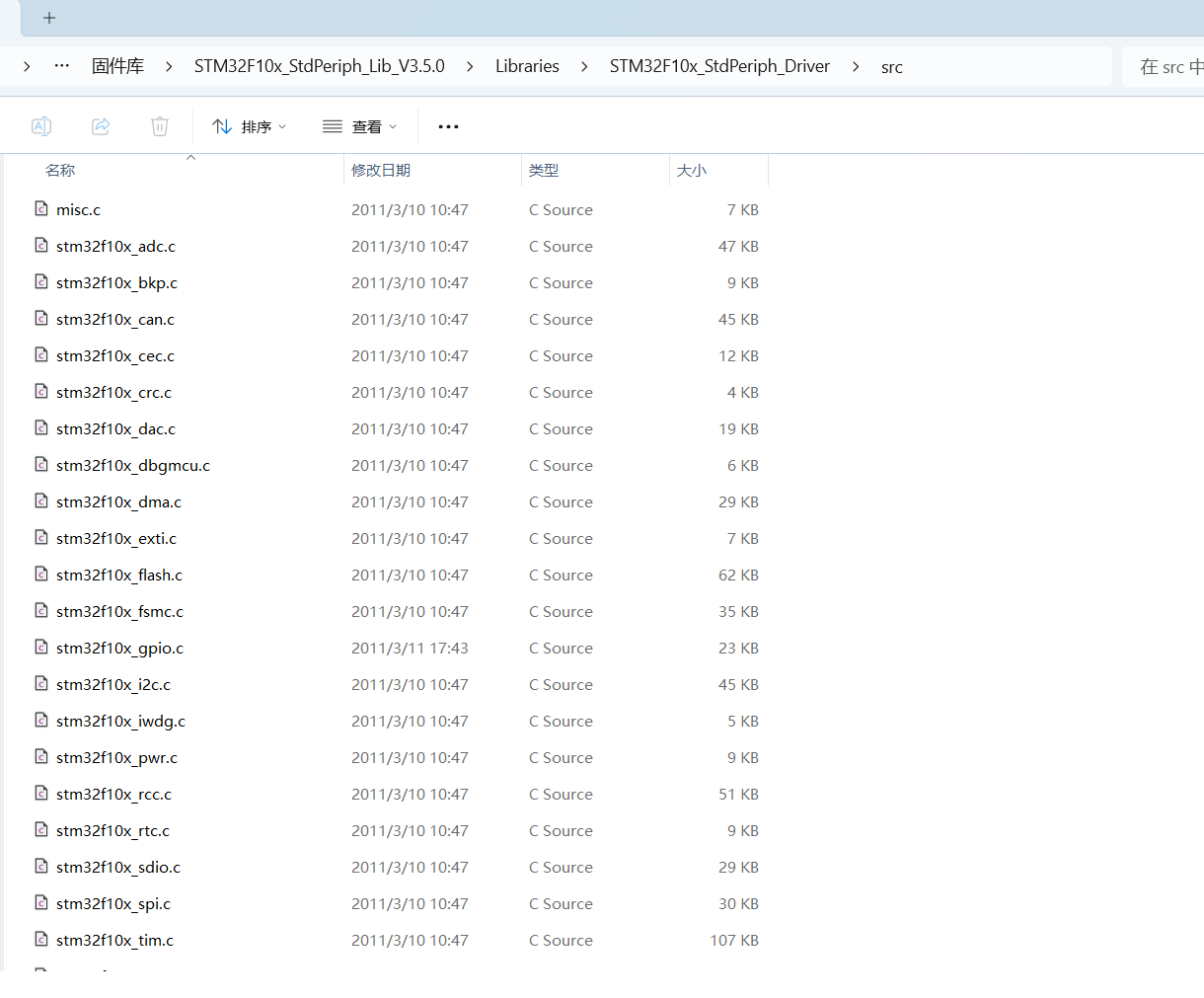Screen dimensions: 1204x998
Task: Click file name stm32f10x_gpio.c
Action: click(x=119, y=649)
